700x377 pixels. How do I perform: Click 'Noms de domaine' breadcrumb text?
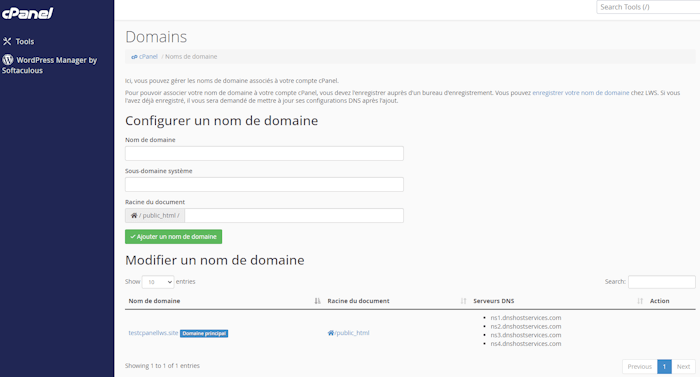[x=191, y=57]
